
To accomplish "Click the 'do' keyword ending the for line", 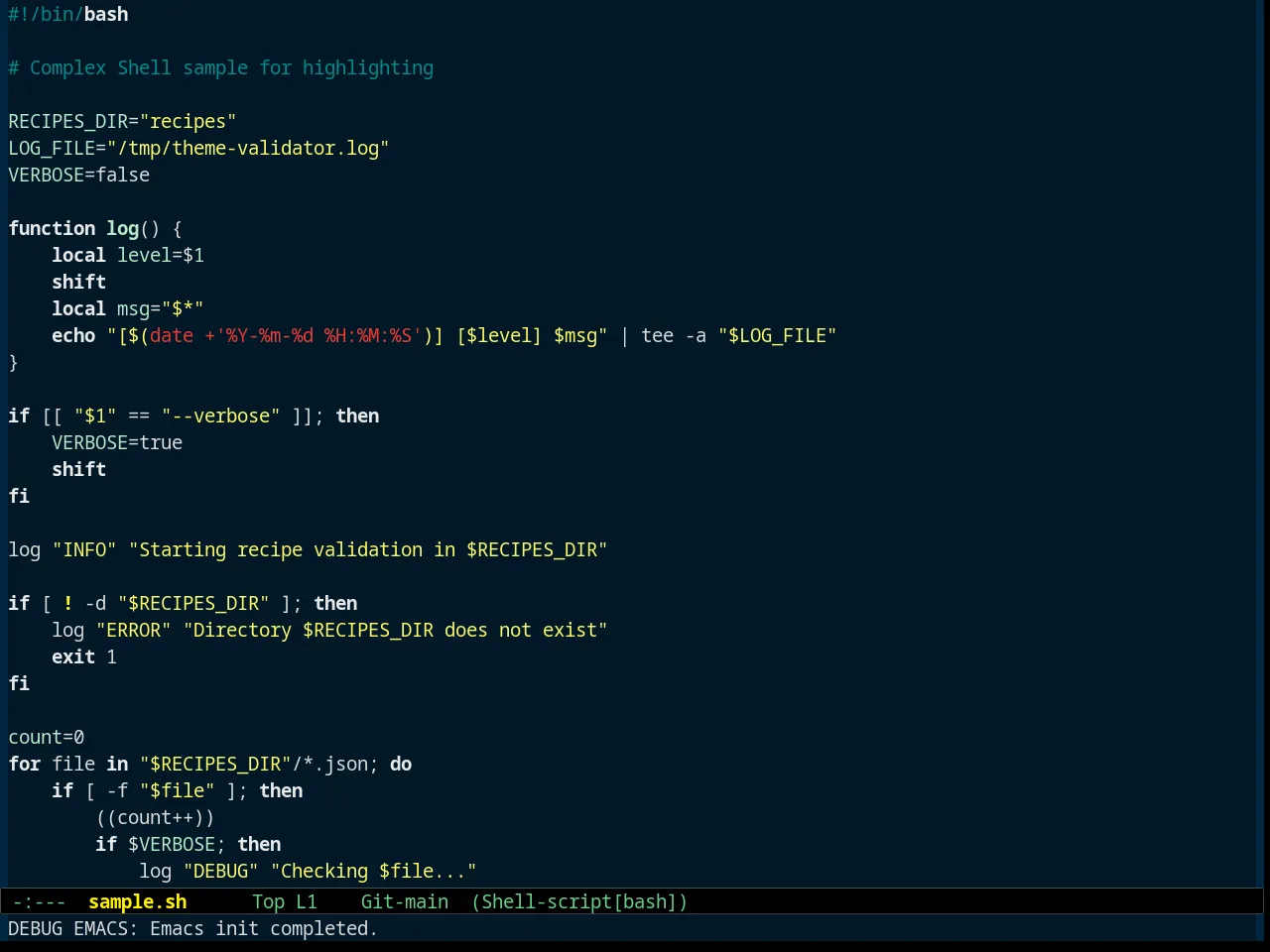I will (x=401, y=764).
